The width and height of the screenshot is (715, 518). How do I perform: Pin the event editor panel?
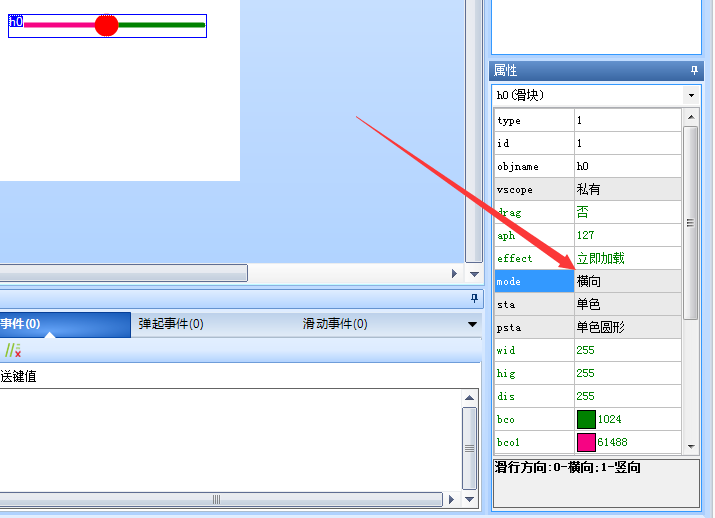point(474,298)
